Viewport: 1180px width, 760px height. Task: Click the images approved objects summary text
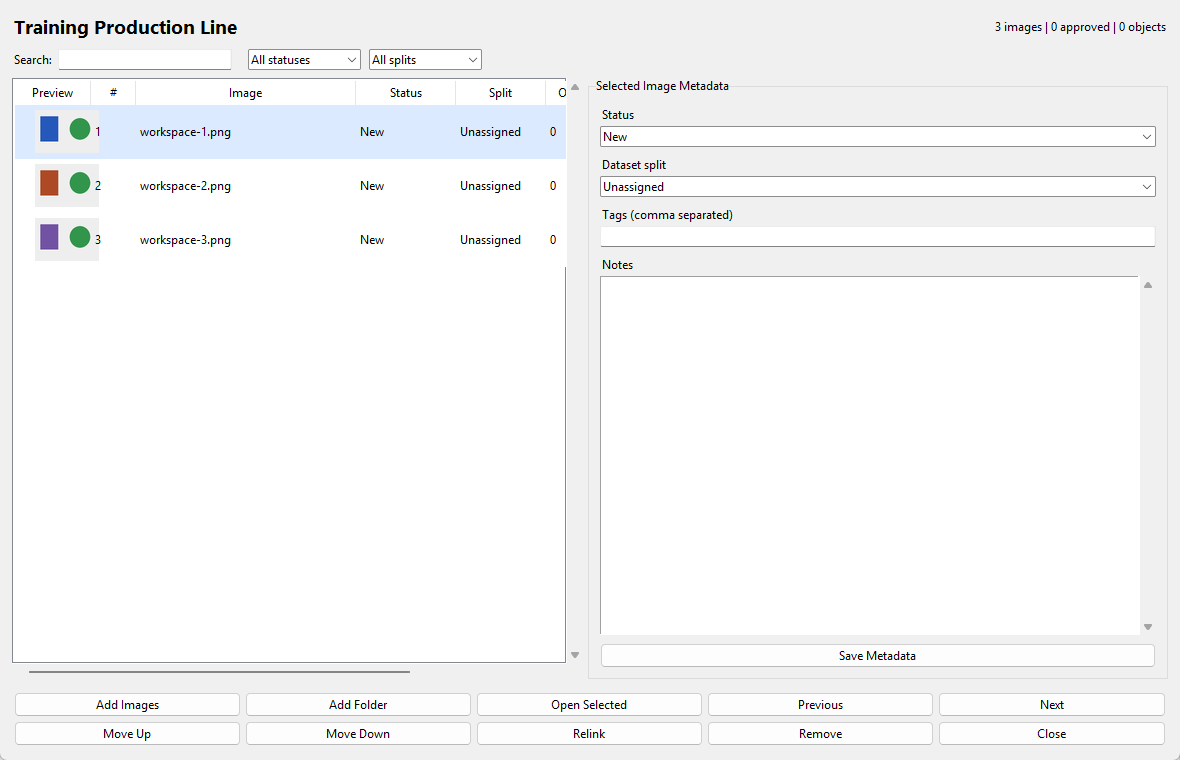tap(1080, 27)
